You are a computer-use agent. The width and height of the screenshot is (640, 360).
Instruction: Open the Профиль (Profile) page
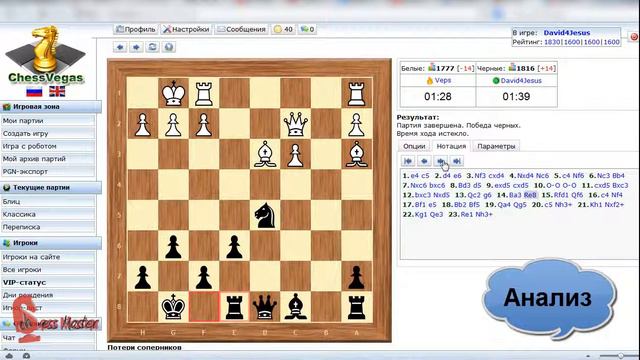[136, 29]
